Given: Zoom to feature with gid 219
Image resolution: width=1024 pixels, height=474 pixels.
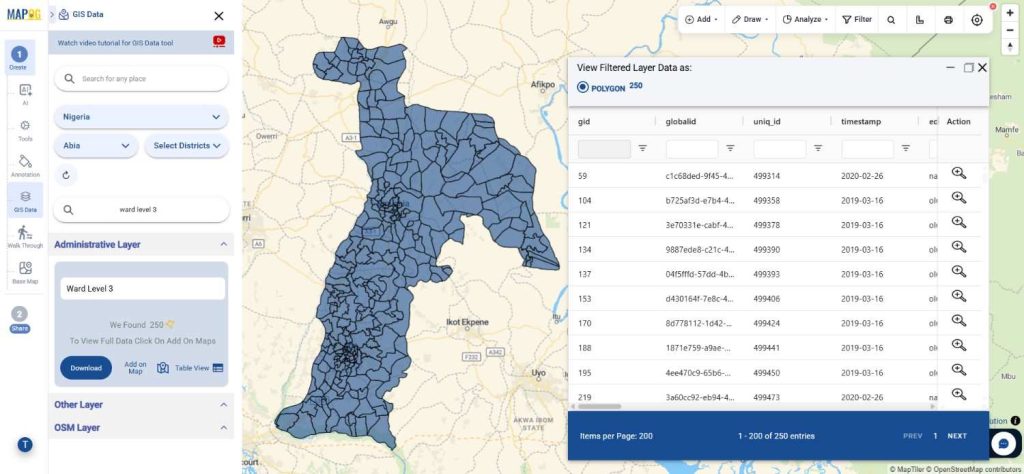Looking at the screenshot, I should 959,394.
